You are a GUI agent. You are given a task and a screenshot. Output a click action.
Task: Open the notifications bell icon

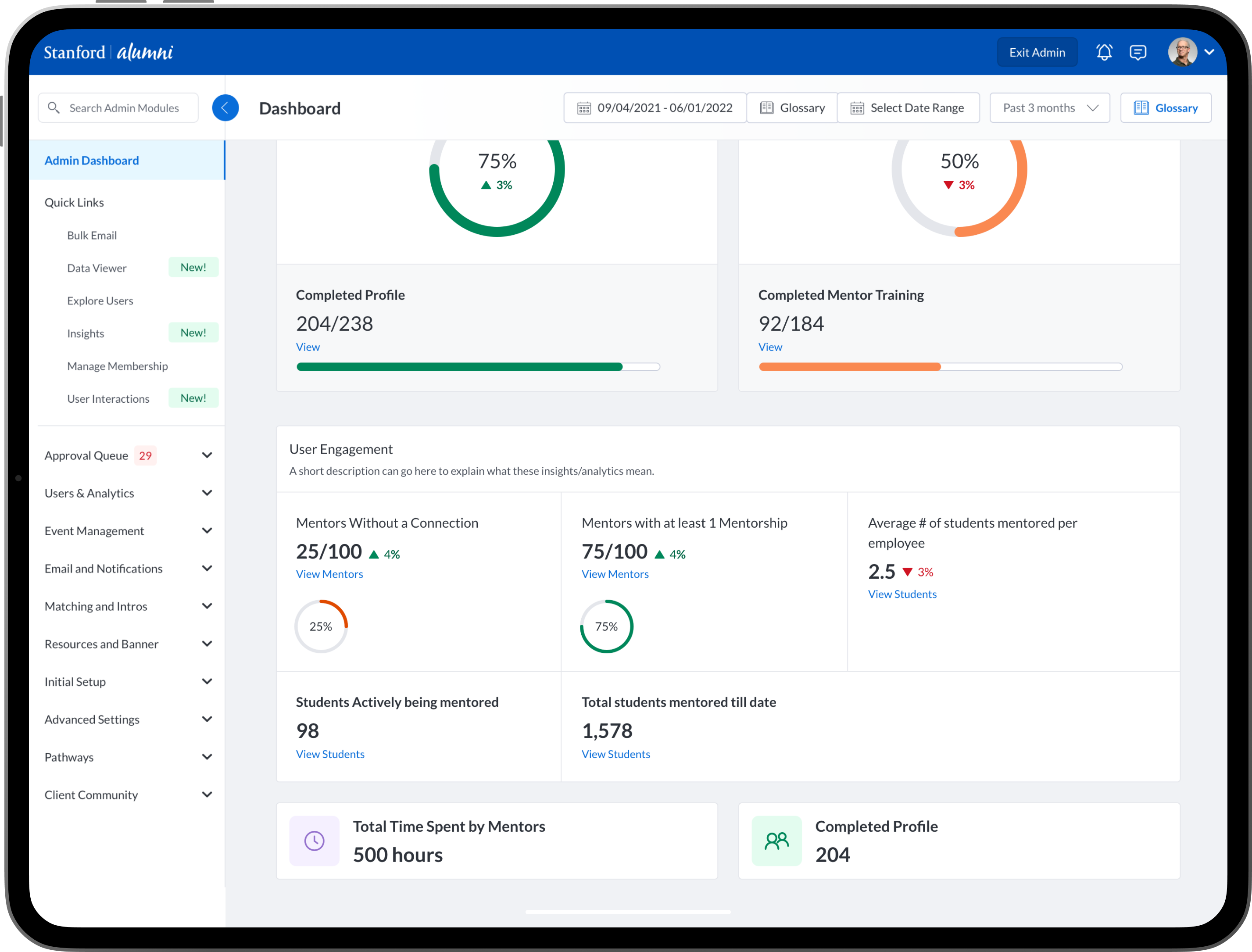1104,52
